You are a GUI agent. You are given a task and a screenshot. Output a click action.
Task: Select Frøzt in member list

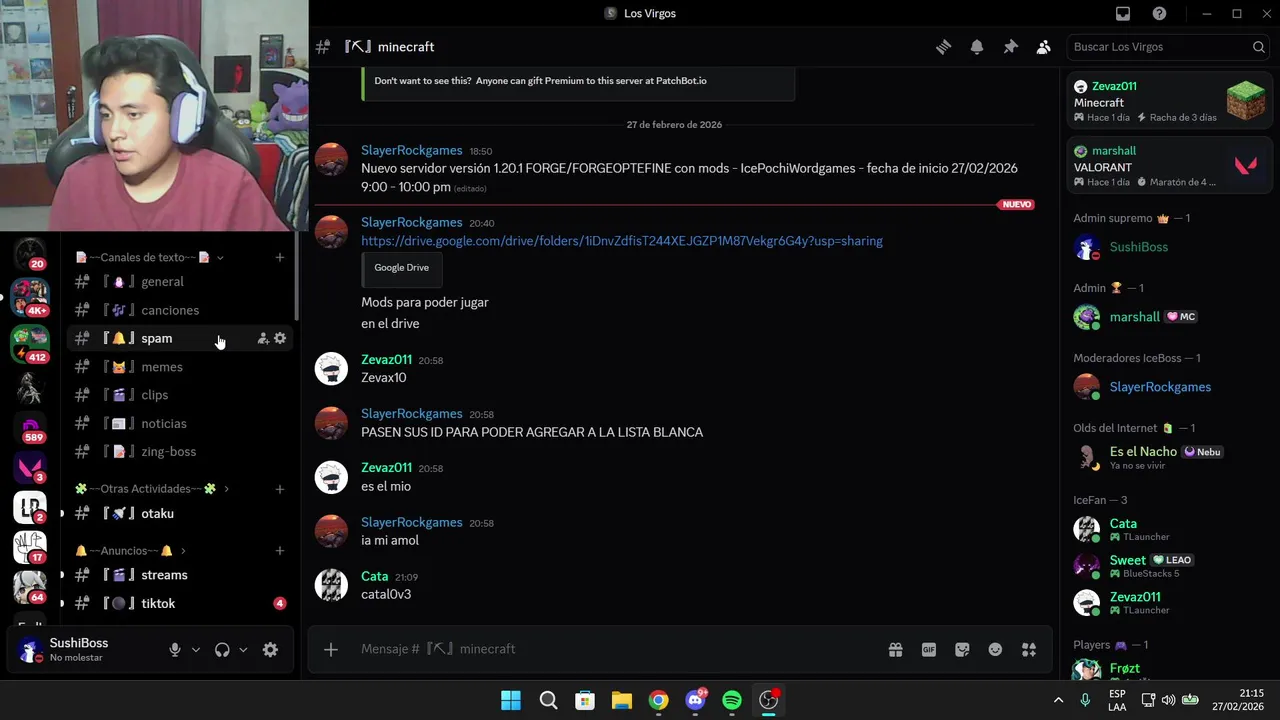point(1168,668)
